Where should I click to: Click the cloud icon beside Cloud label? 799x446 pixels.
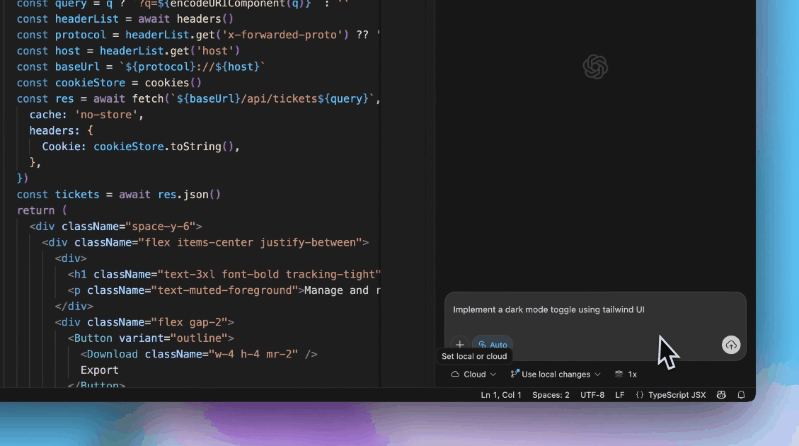tap(455, 374)
